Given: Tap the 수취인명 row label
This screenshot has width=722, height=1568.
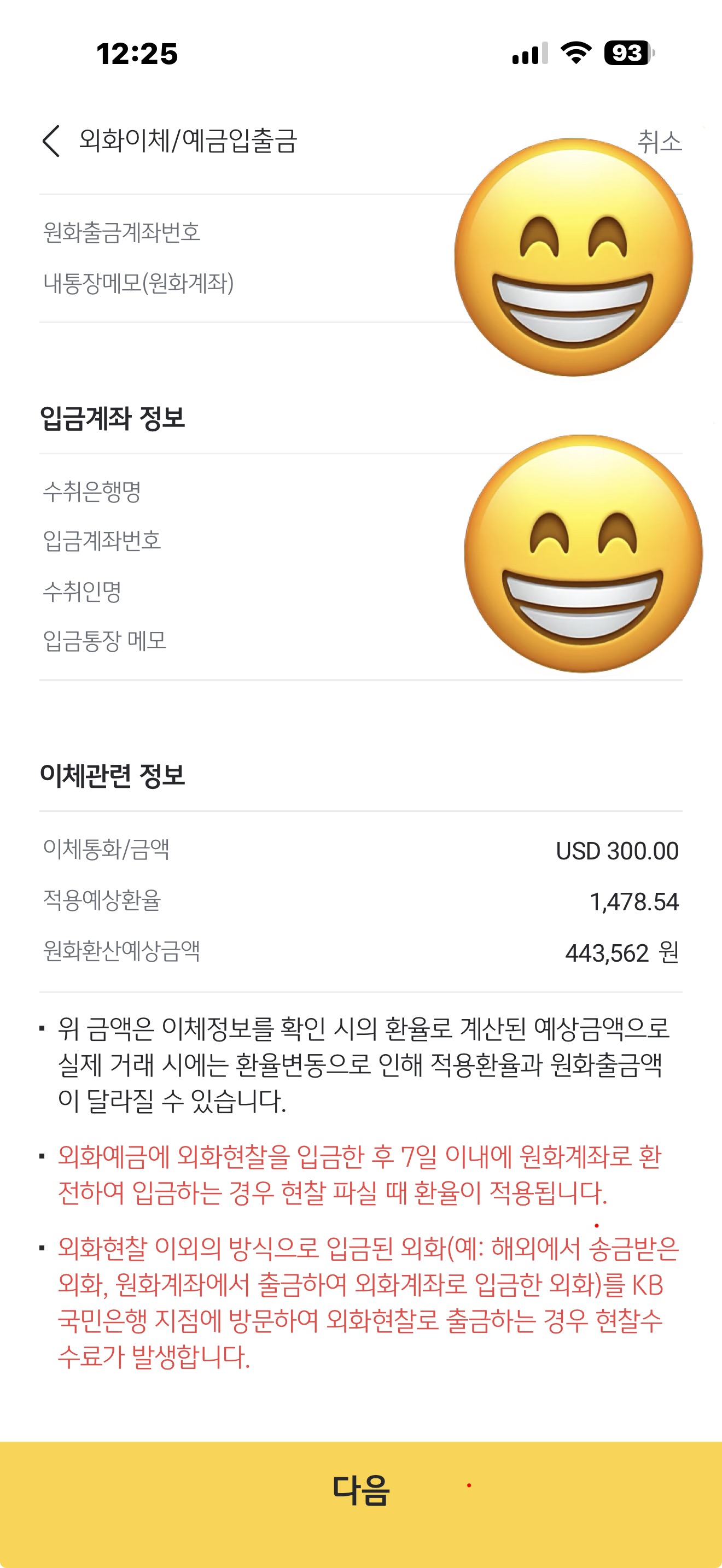Looking at the screenshot, I should pos(82,591).
